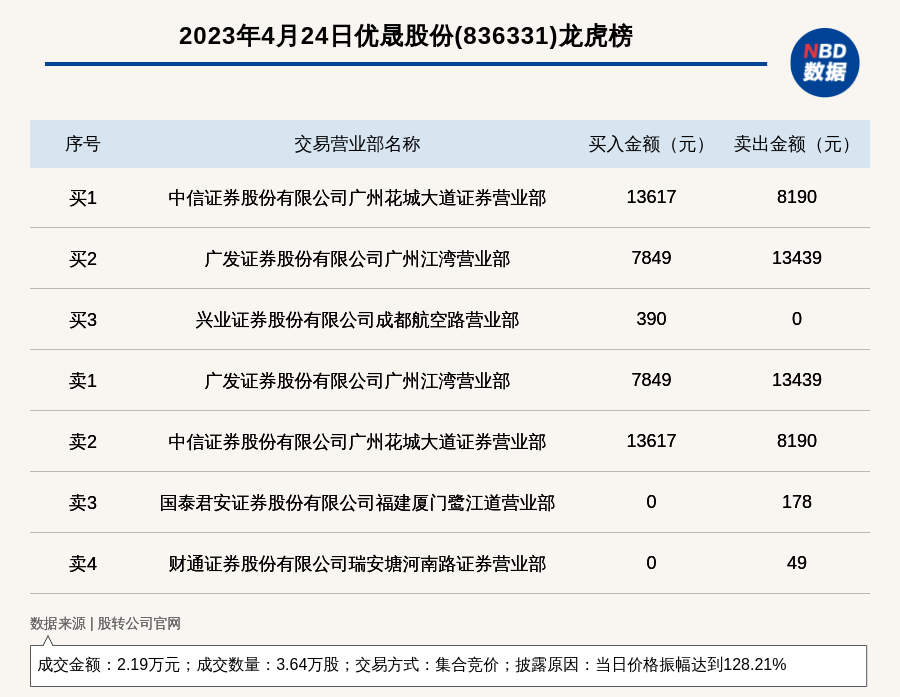Select the 买2 row label

tap(83, 259)
